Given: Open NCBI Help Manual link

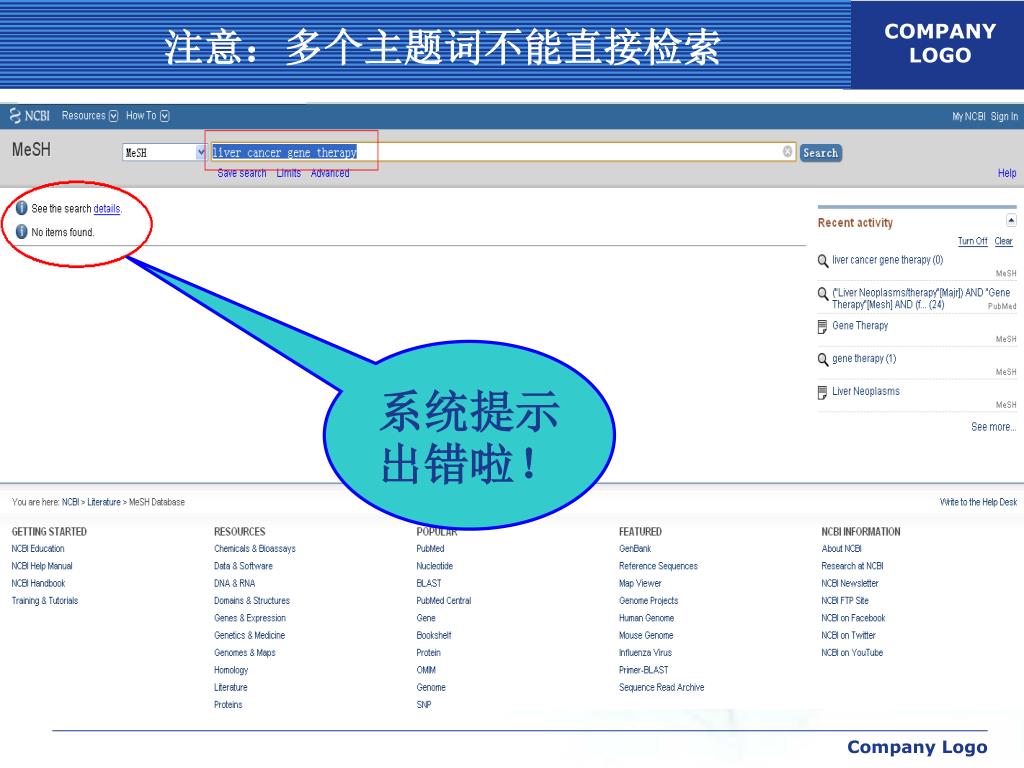Looking at the screenshot, I should 42,566.
